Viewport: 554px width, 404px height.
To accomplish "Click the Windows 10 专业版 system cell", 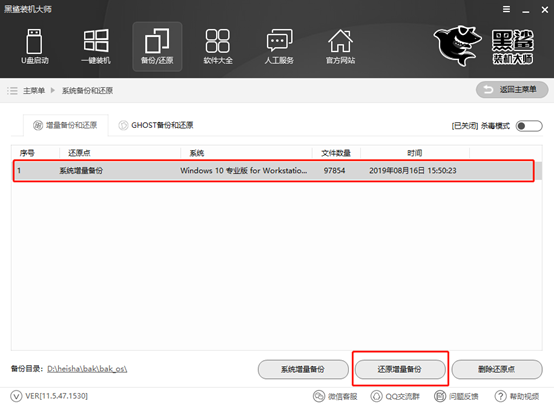I will point(243,171).
